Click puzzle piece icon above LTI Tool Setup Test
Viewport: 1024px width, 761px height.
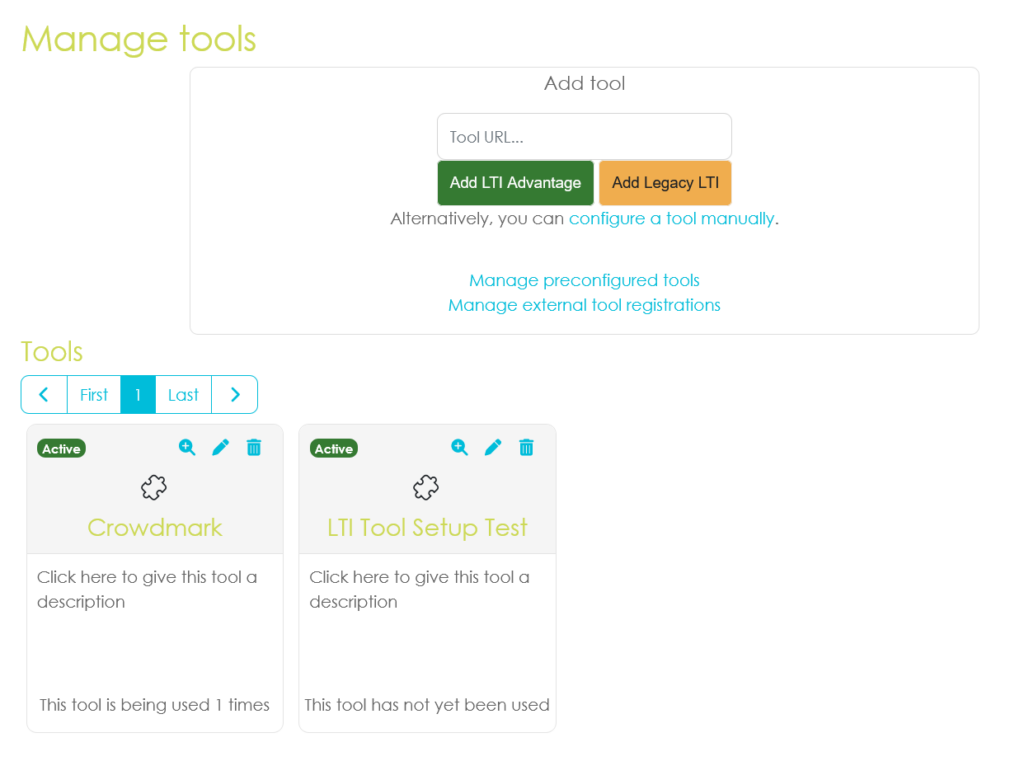point(426,487)
